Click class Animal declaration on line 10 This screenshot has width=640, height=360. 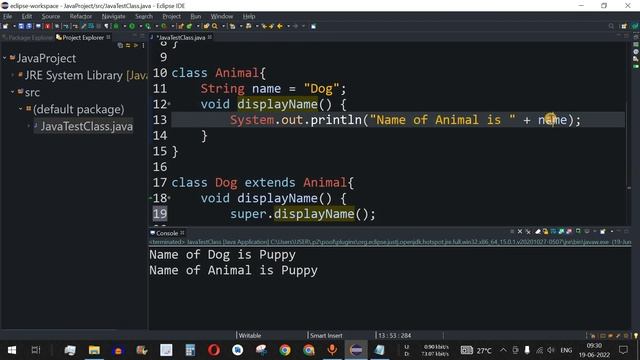tap(218, 73)
